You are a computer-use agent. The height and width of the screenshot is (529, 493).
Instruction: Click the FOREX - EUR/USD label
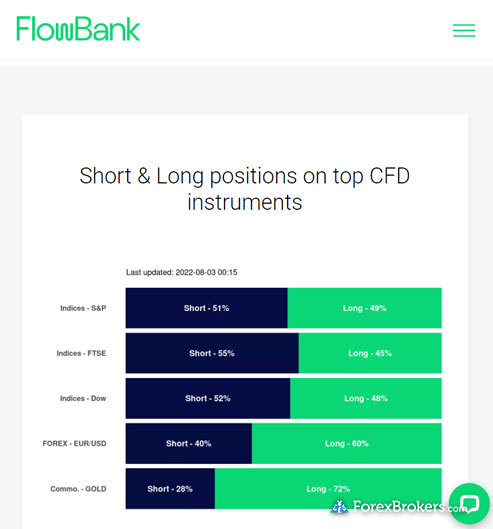click(74, 443)
